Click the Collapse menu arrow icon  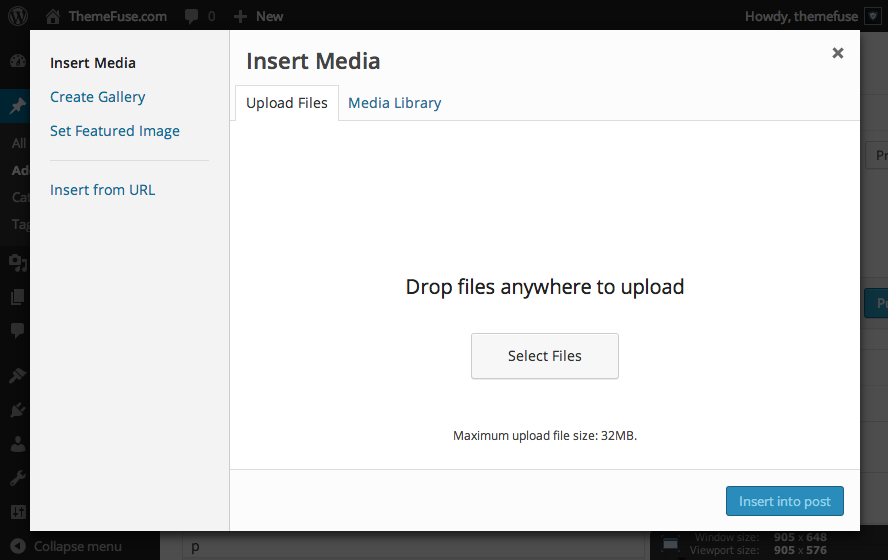18,546
